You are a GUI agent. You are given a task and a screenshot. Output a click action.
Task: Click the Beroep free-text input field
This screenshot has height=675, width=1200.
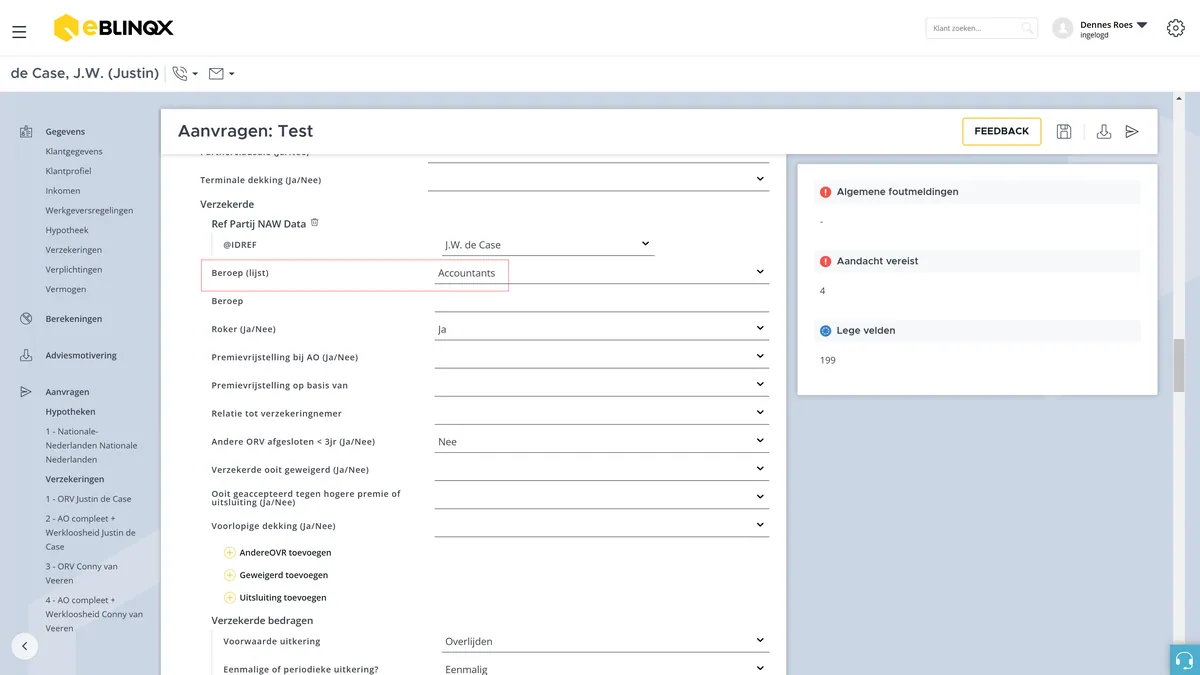point(601,301)
